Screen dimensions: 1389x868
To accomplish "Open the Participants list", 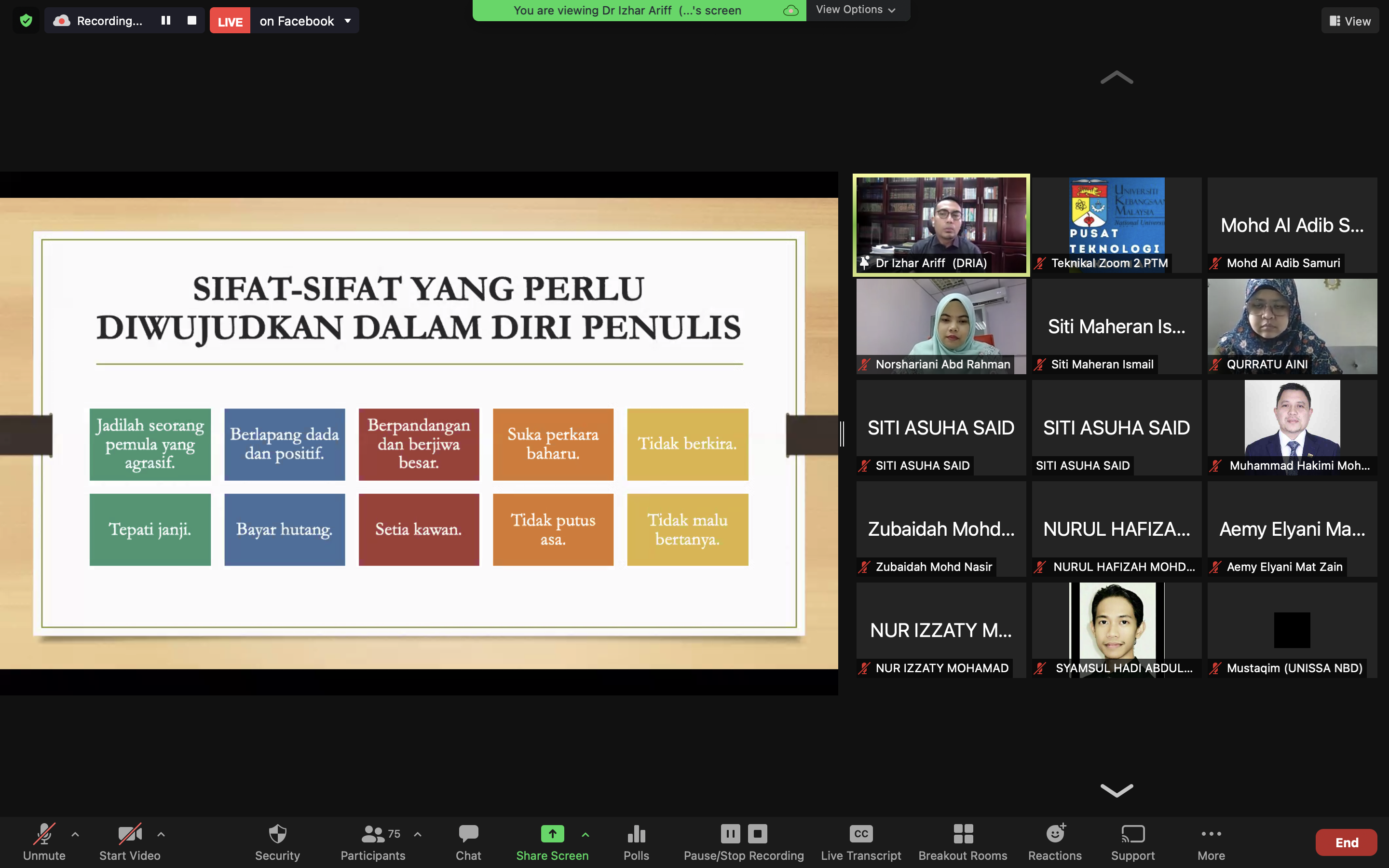I will pos(373,841).
